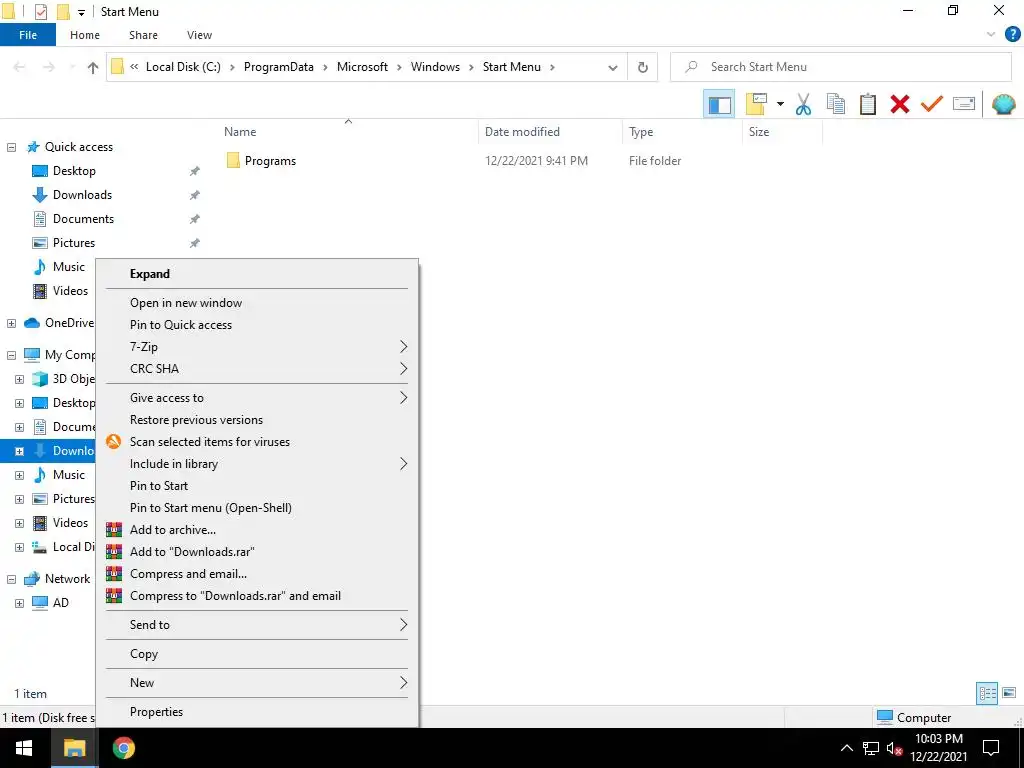
Task: Open the New submenu
Action: tap(257, 683)
